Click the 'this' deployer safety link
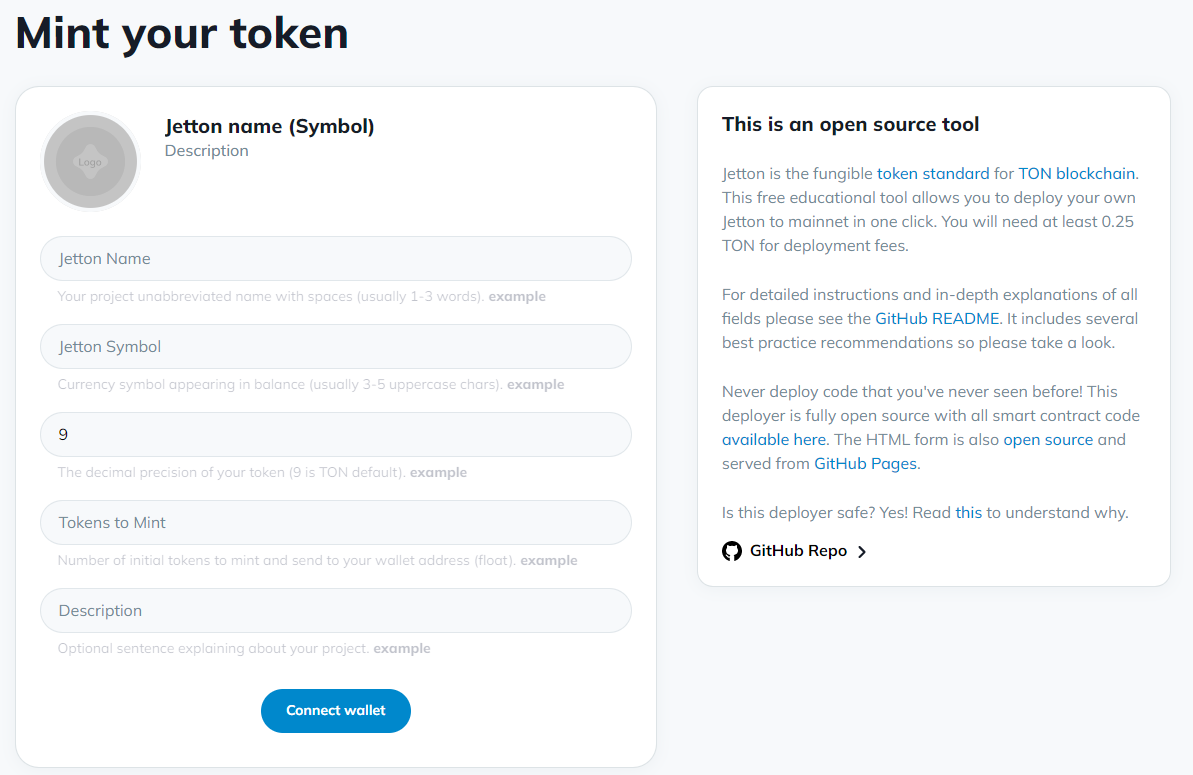 [968, 512]
